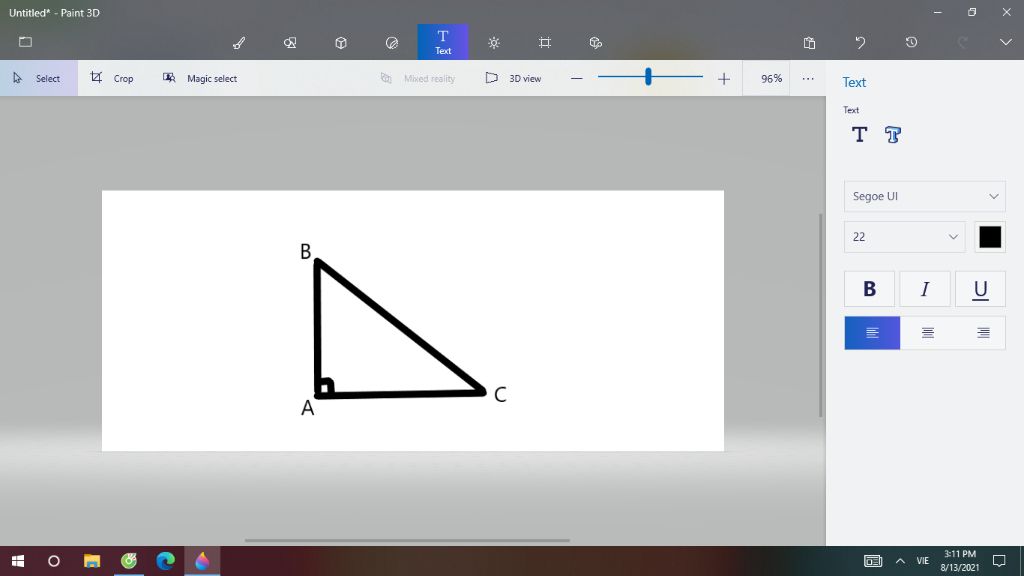Open the Canvas settings

(545, 43)
